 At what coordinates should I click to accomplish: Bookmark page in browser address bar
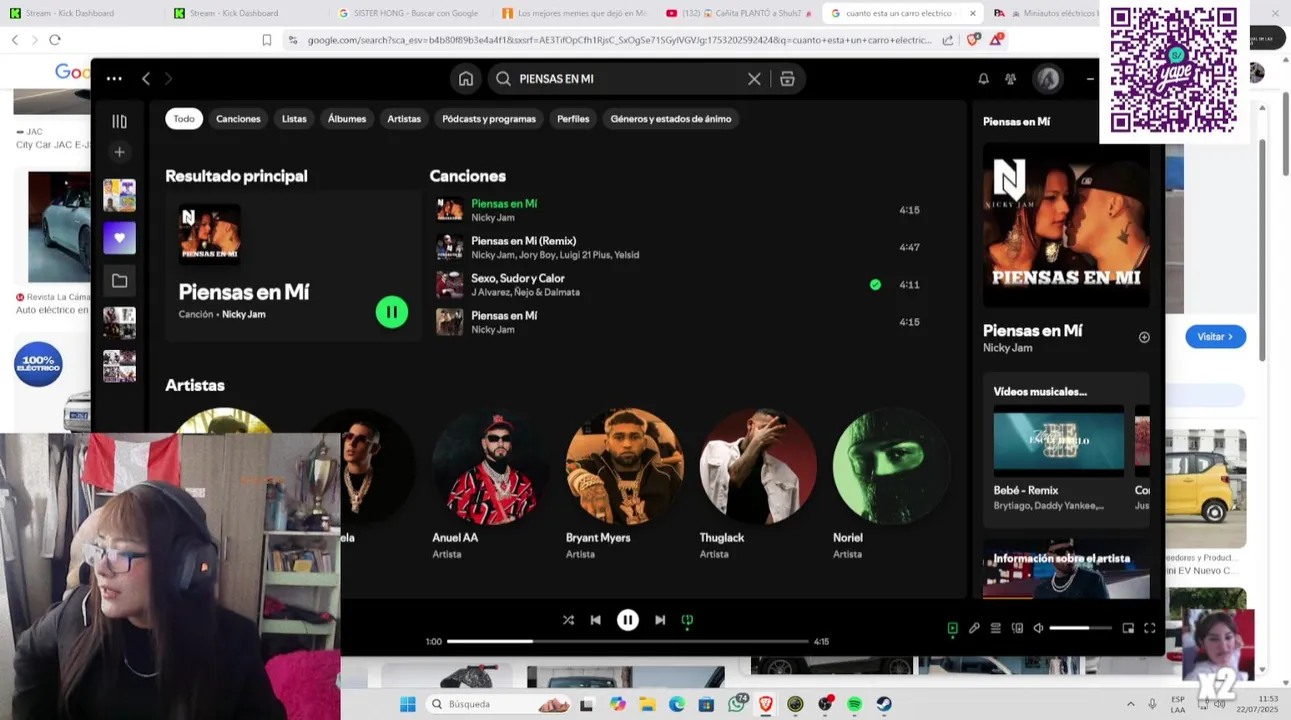(x=267, y=40)
